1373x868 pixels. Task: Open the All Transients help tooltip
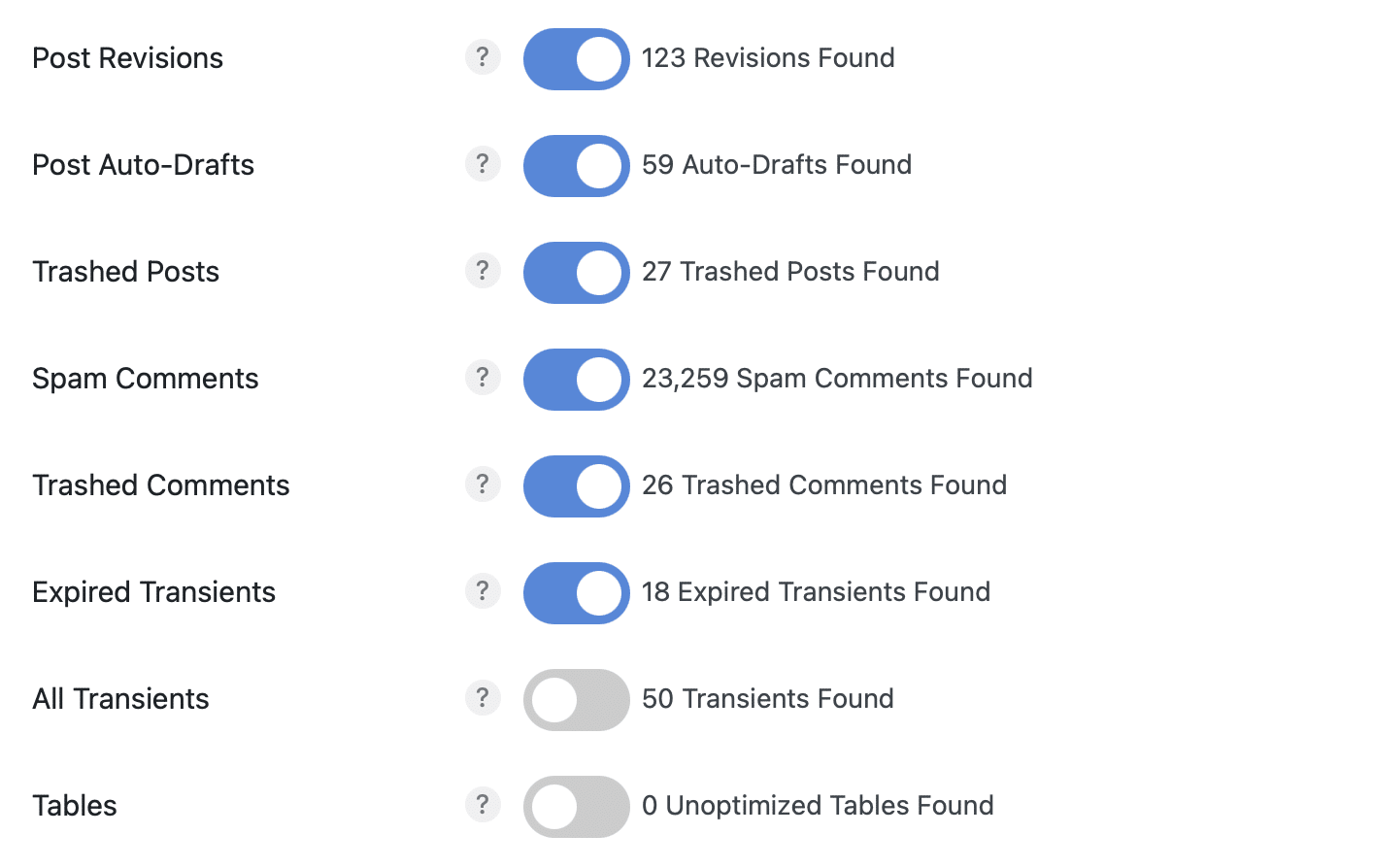(483, 698)
